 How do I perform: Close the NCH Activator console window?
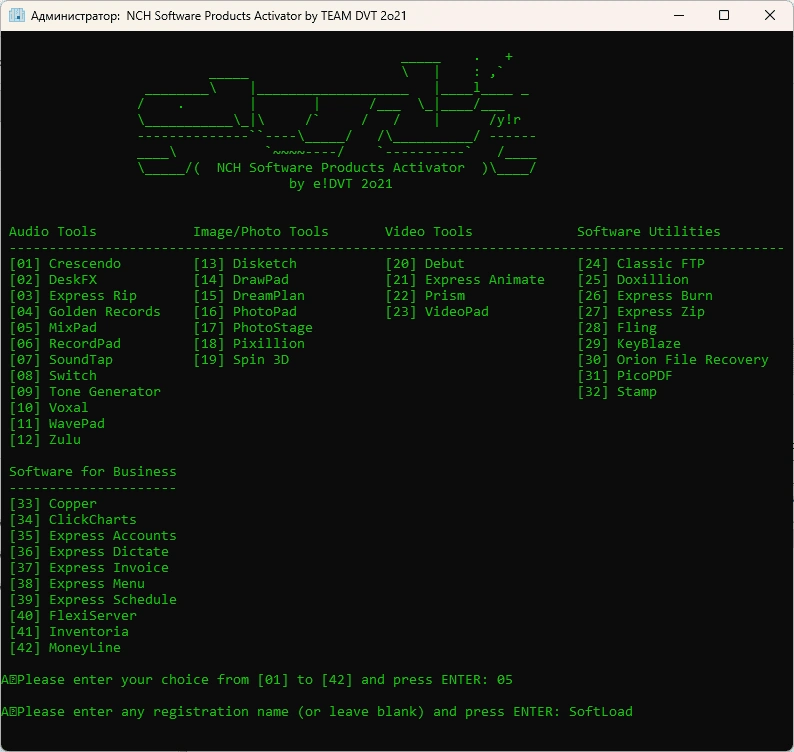[x=770, y=16]
